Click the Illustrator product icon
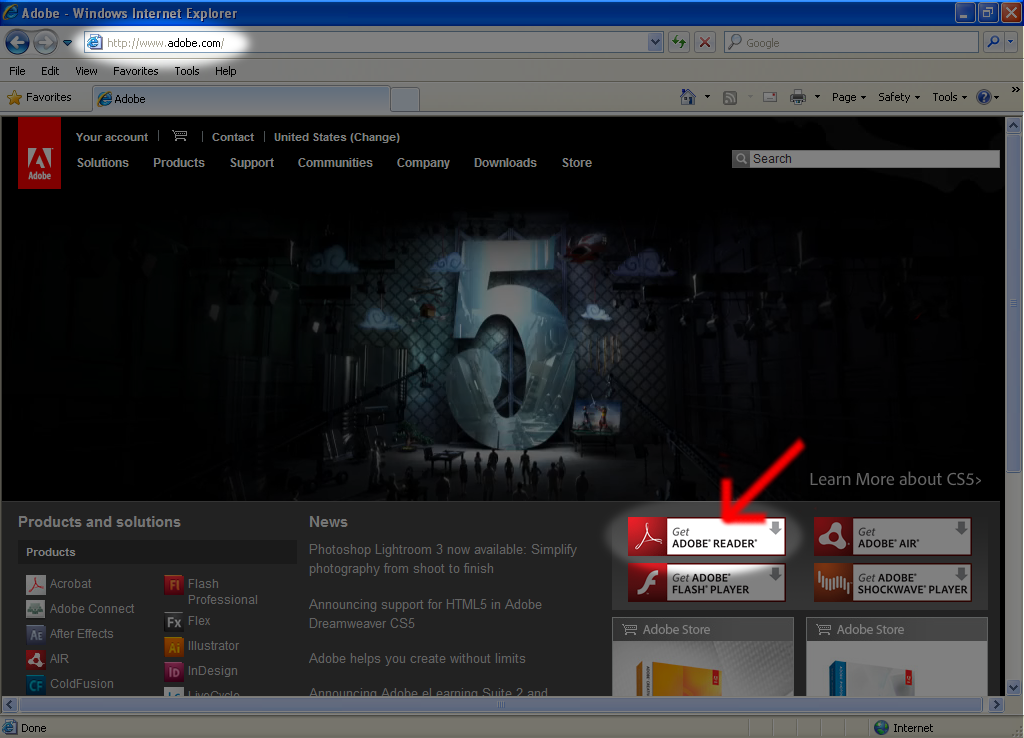The height and width of the screenshot is (738, 1024). pyautogui.click(x=174, y=647)
